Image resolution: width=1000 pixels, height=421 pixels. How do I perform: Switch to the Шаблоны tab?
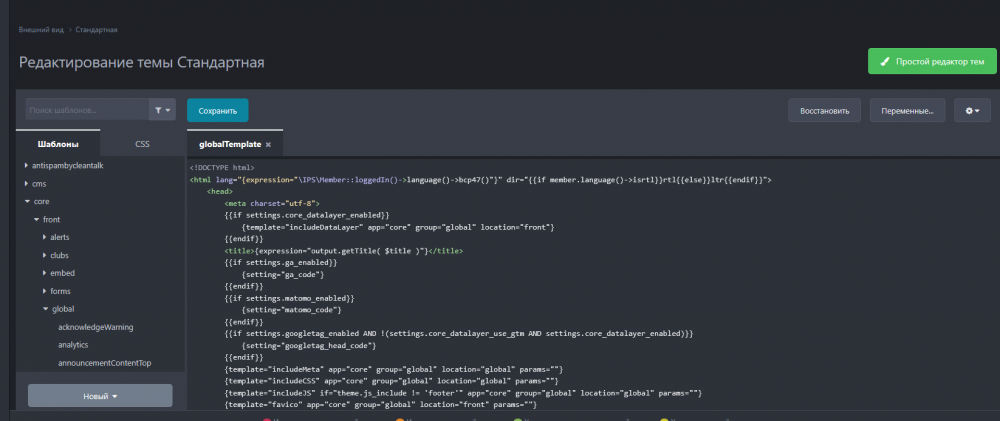click(58, 144)
